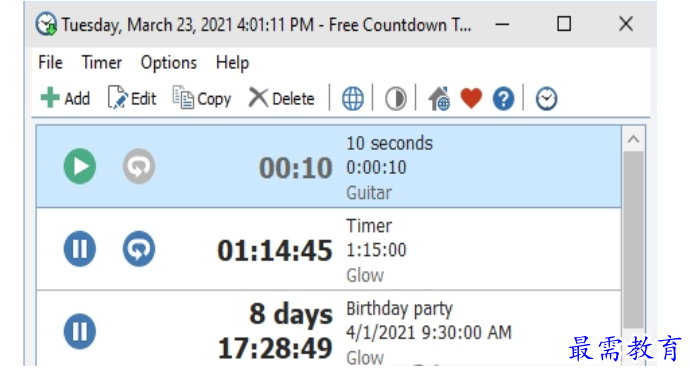Start the 10 seconds timer
This screenshot has width=690, height=380.
(80, 166)
